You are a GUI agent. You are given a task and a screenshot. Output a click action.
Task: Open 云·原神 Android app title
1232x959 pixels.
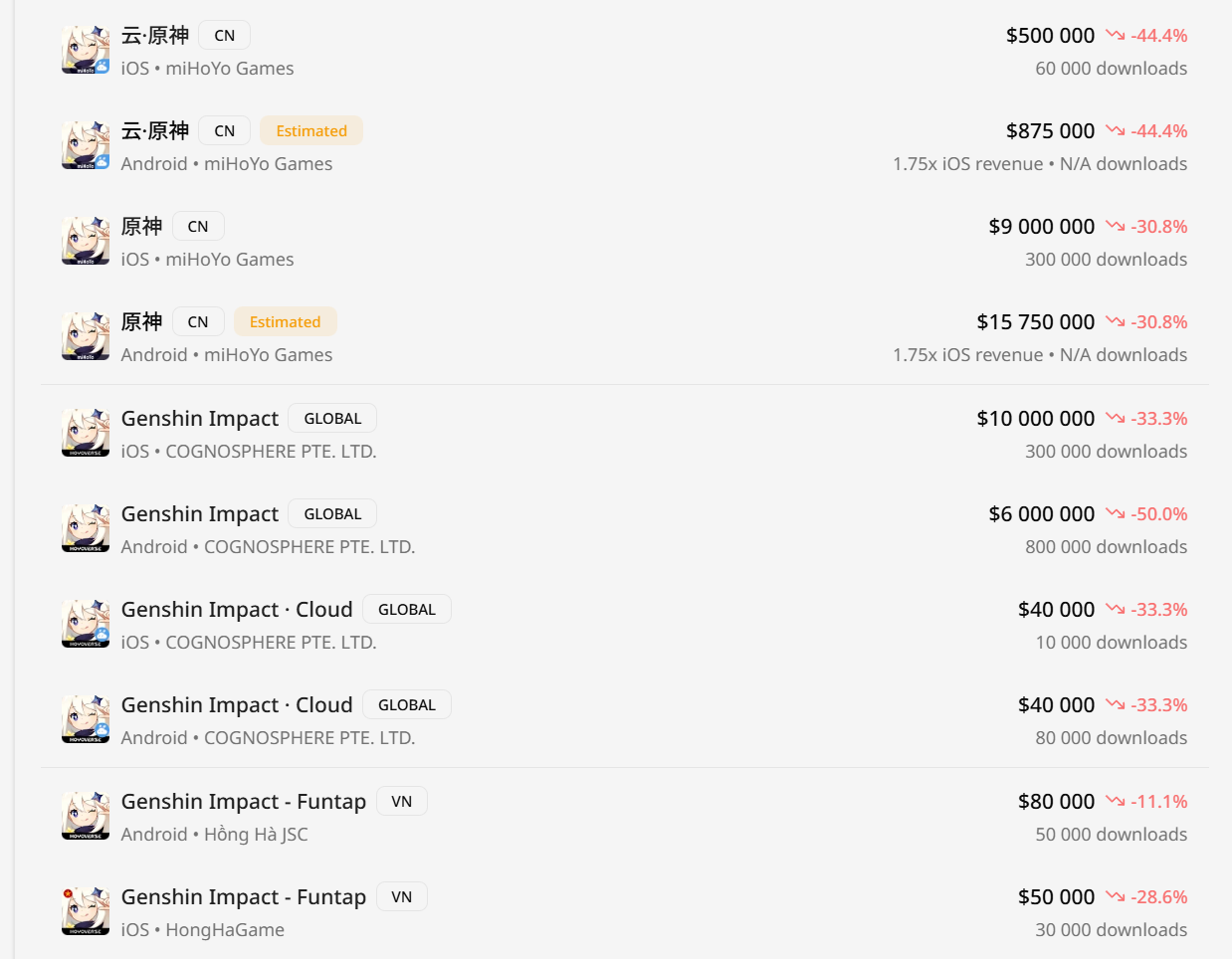coord(155,131)
